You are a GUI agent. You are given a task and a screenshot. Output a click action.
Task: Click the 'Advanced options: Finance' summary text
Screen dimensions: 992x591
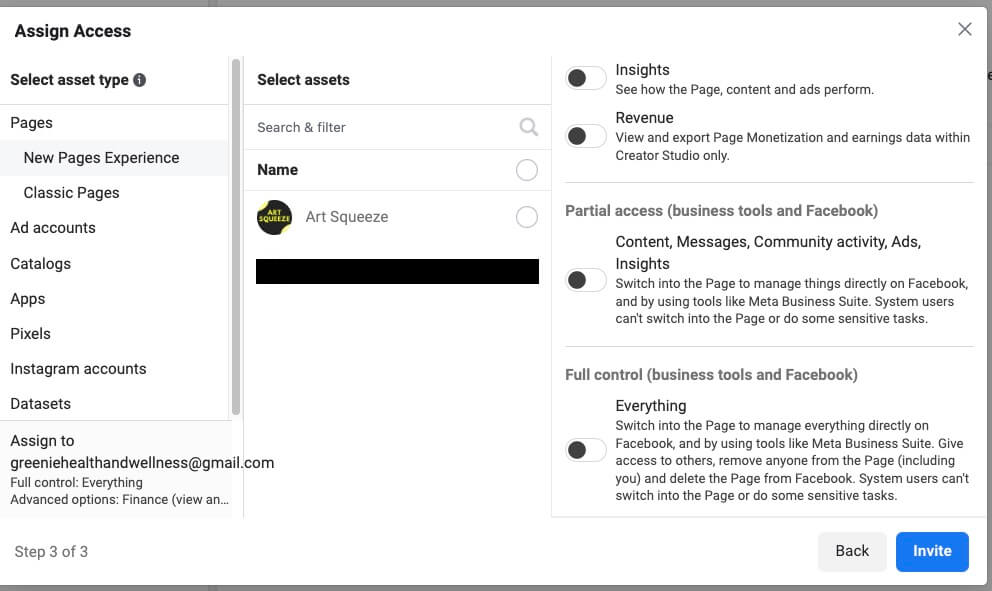pyautogui.click(x=120, y=499)
